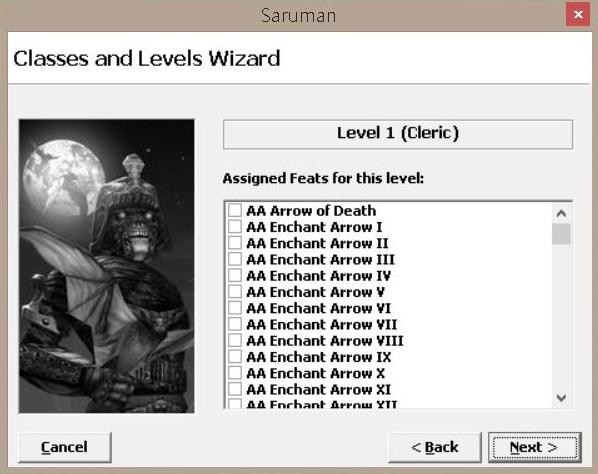Click the feats list scrollbar thumb
Screen dimensions: 598x474
[561, 234]
